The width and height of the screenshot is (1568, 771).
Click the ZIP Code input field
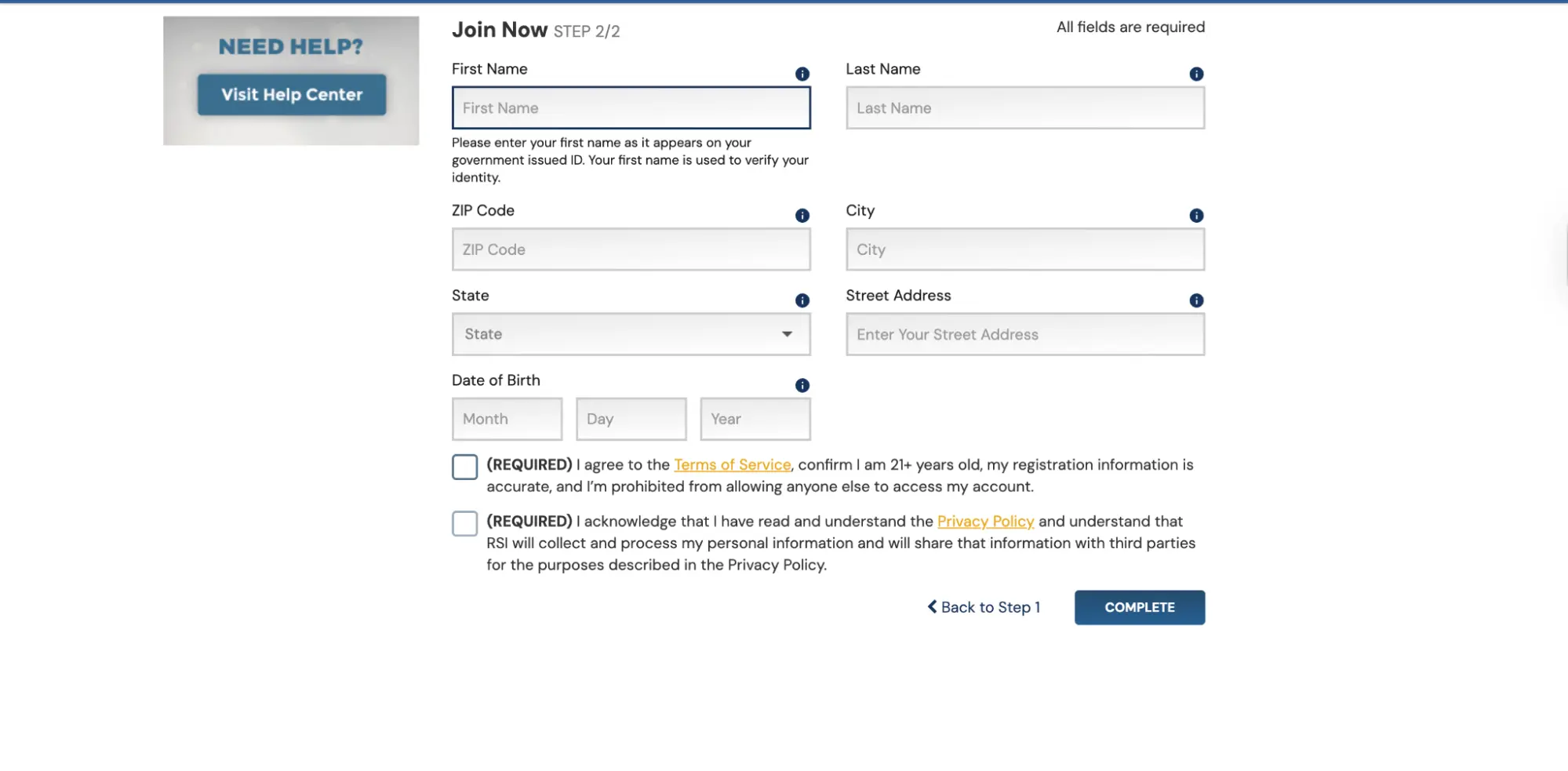(x=631, y=249)
